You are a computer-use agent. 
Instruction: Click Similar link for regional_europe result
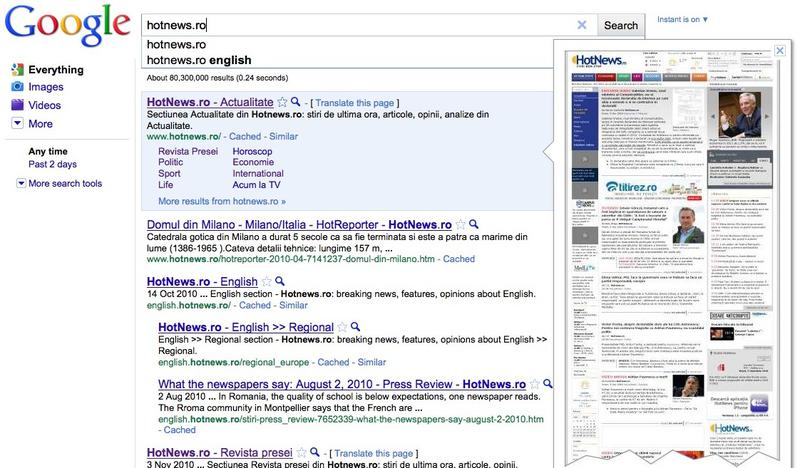click(x=372, y=362)
